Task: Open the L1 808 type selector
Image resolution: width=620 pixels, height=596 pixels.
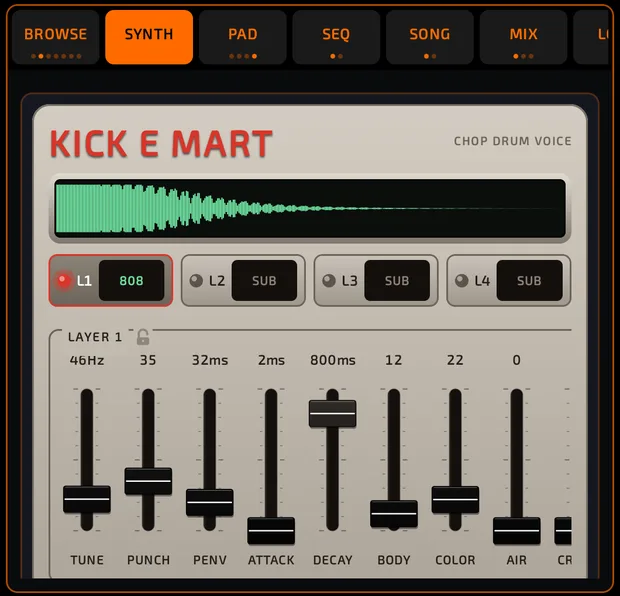Action: [x=131, y=280]
